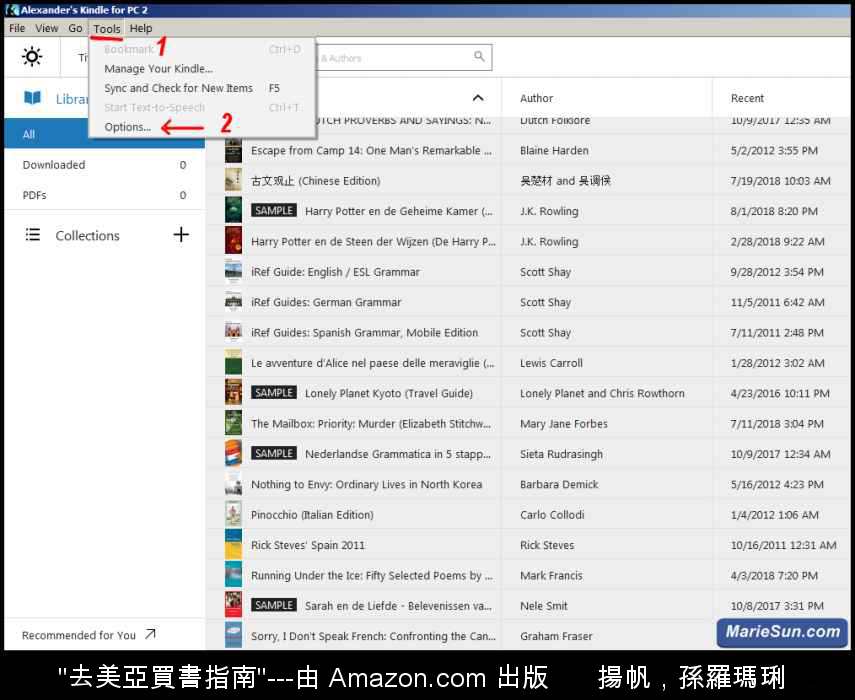This screenshot has height=700, width=855.
Task: Click the Recommended for You arrow icon
Action: point(150,635)
